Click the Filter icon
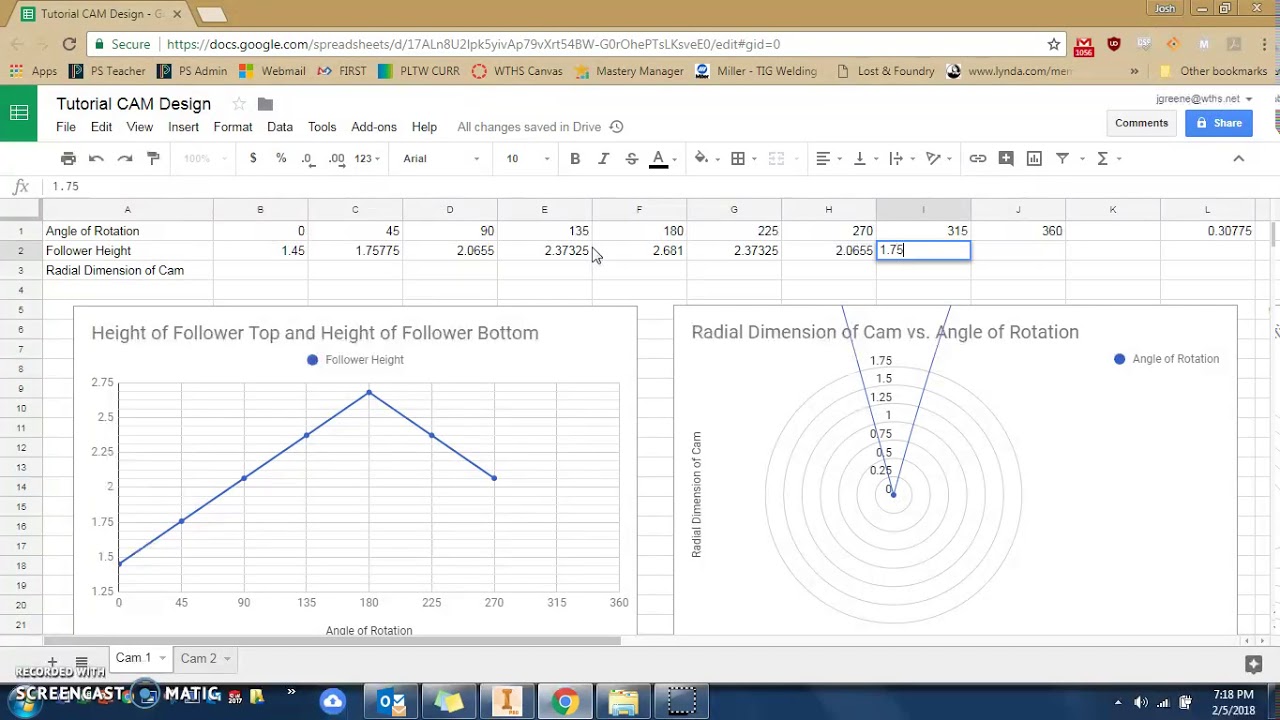 tap(1063, 158)
